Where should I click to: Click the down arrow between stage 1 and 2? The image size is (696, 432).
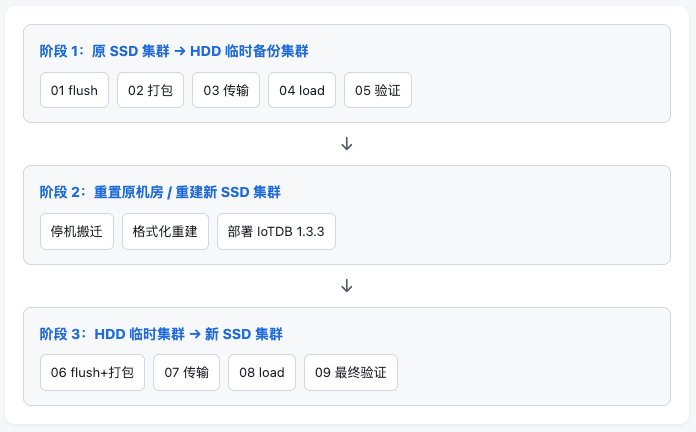pyautogui.click(x=347, y=144)
